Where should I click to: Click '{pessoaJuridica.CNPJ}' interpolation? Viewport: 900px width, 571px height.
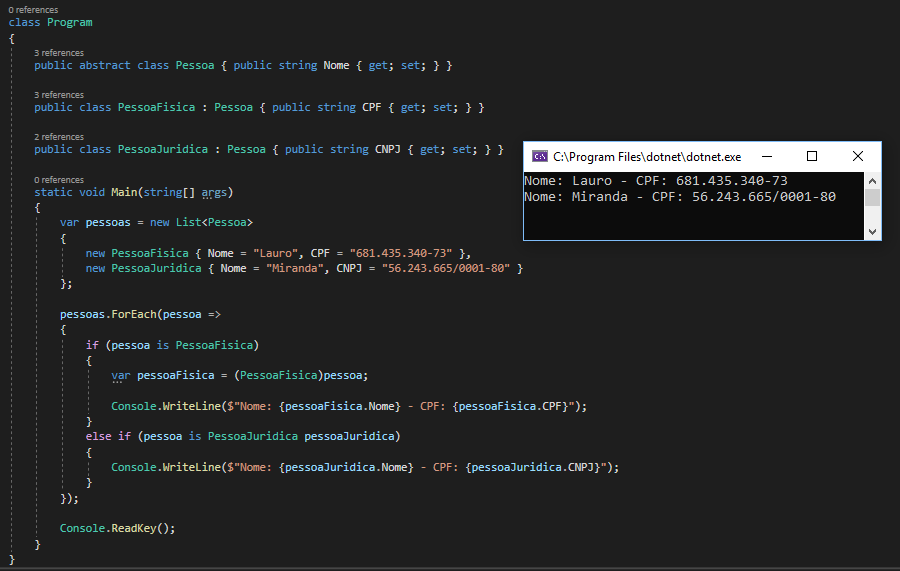[x=533, y=467]
